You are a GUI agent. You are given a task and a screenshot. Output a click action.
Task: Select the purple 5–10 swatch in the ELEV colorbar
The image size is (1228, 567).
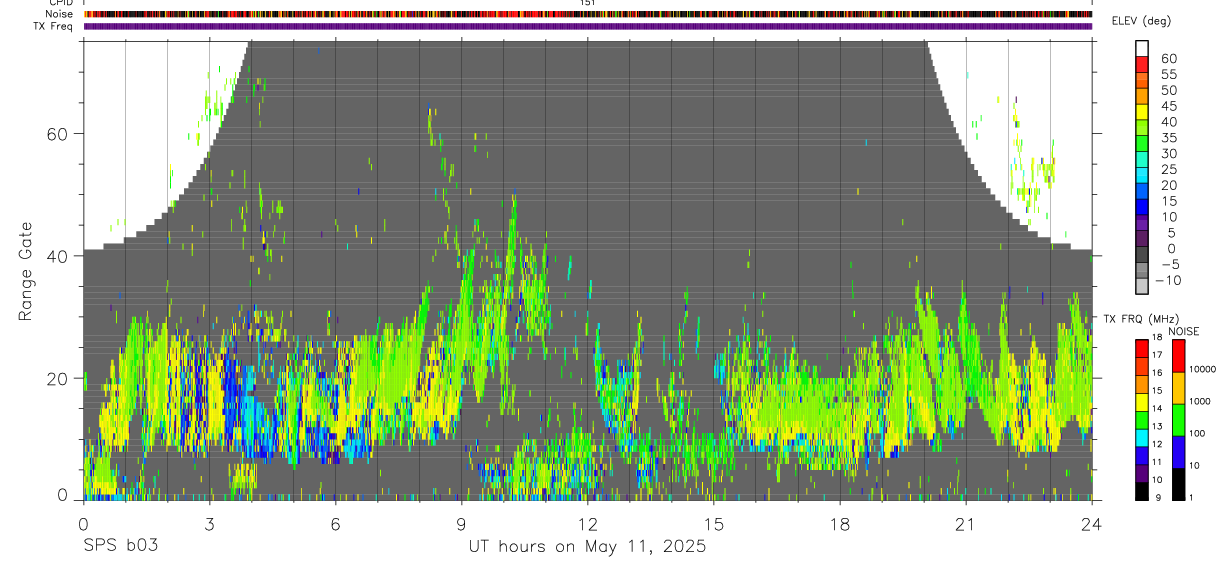(1142, 224)
